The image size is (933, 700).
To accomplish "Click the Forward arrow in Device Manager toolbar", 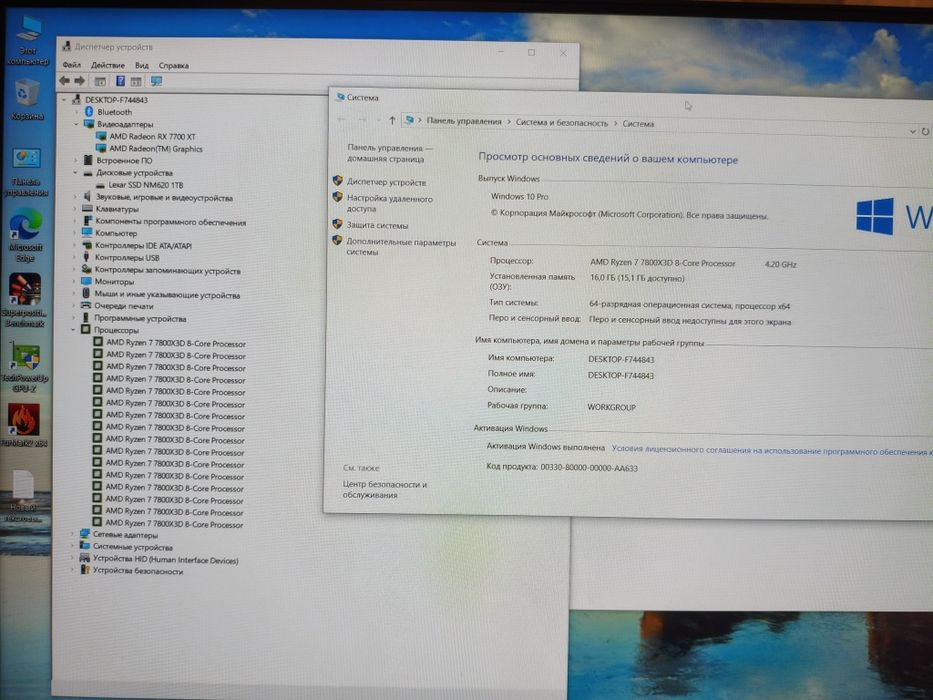I will click(79, 81).
